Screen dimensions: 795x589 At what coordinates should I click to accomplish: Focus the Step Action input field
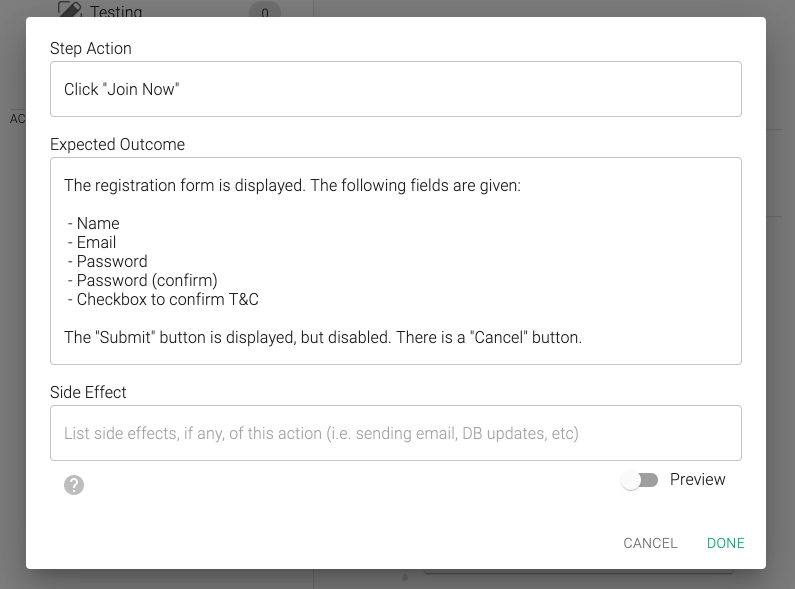[x=395, y=89]
